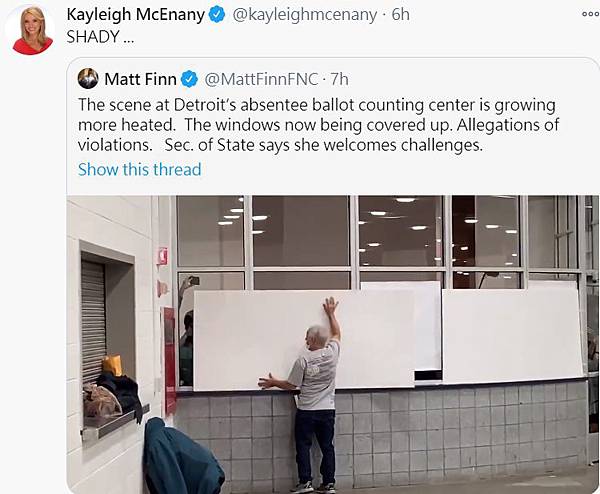
Task: Click the gray tiled wall in the video
Action: (x=450, y=430)
